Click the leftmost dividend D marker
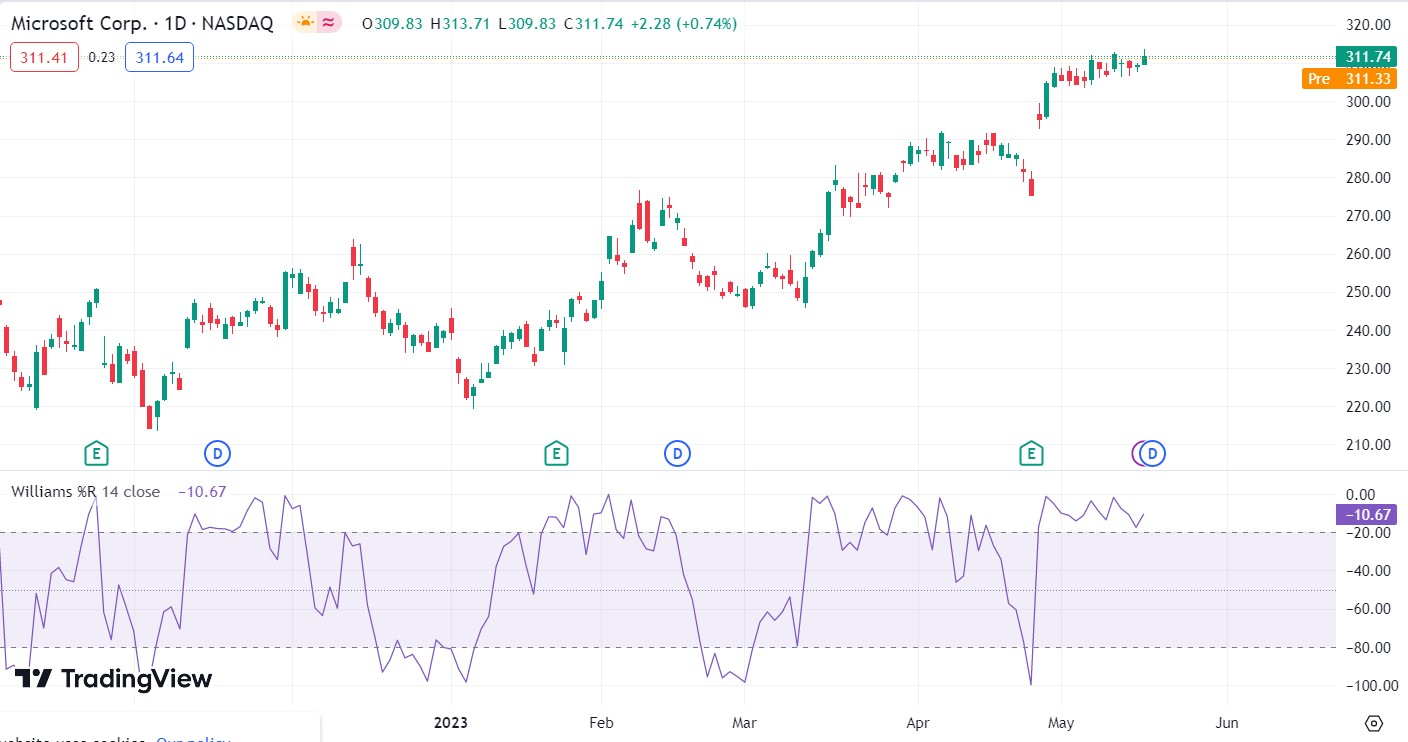This screenshot has width=1408, height=742. 217,454
